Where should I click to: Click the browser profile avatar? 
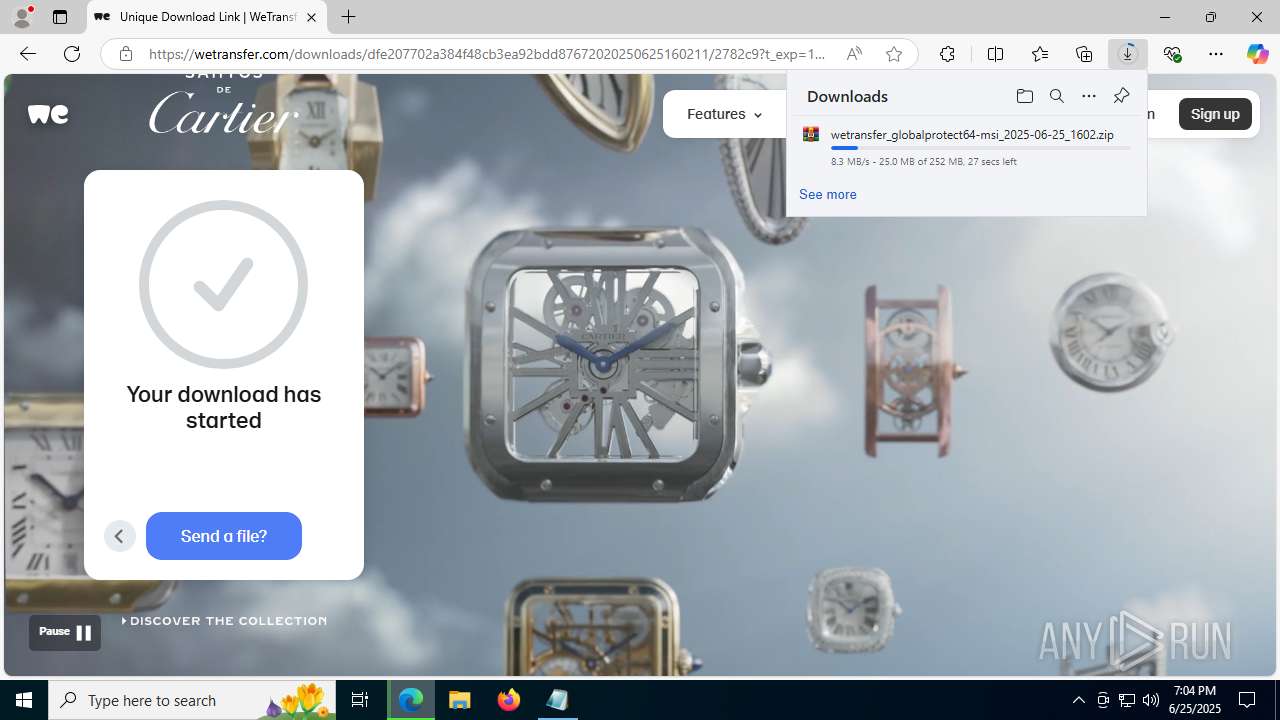tap(22, 17)
